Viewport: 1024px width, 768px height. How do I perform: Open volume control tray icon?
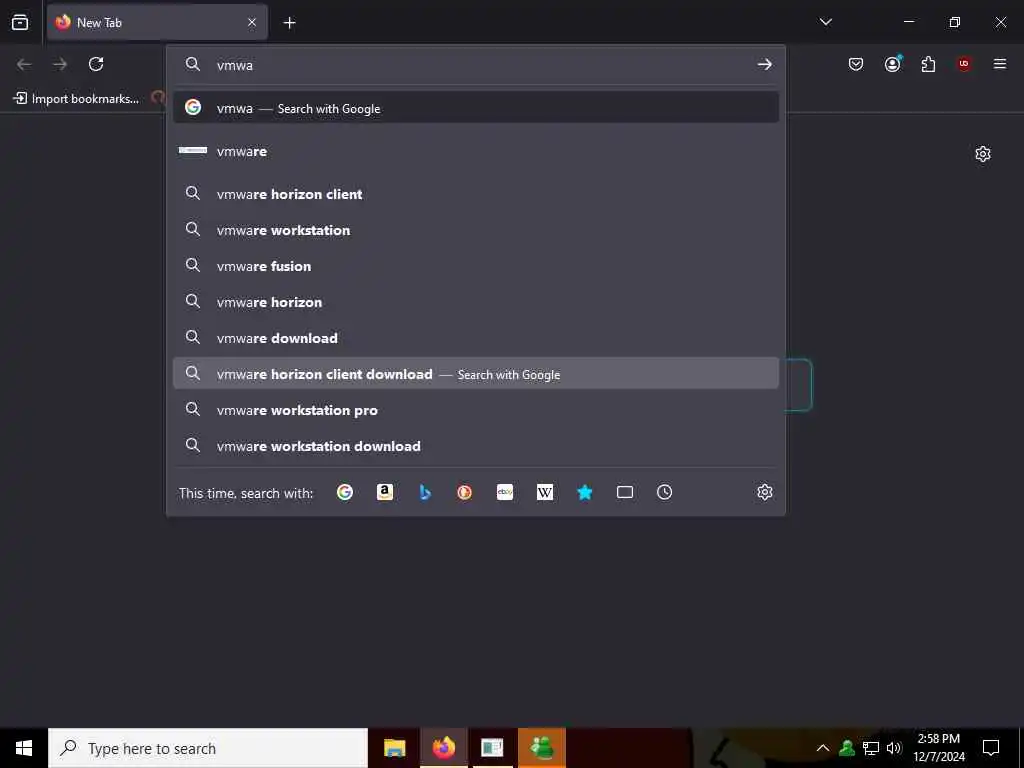tap(894, 748)
